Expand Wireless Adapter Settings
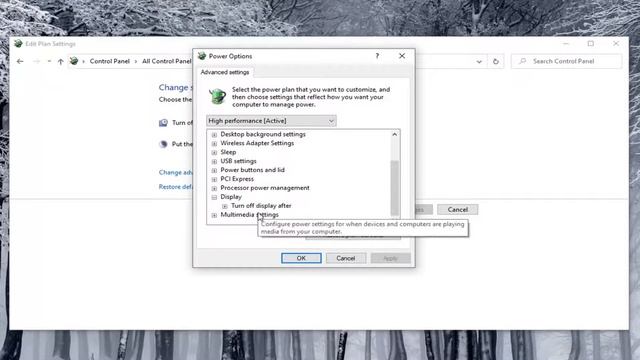 (214, 144)
